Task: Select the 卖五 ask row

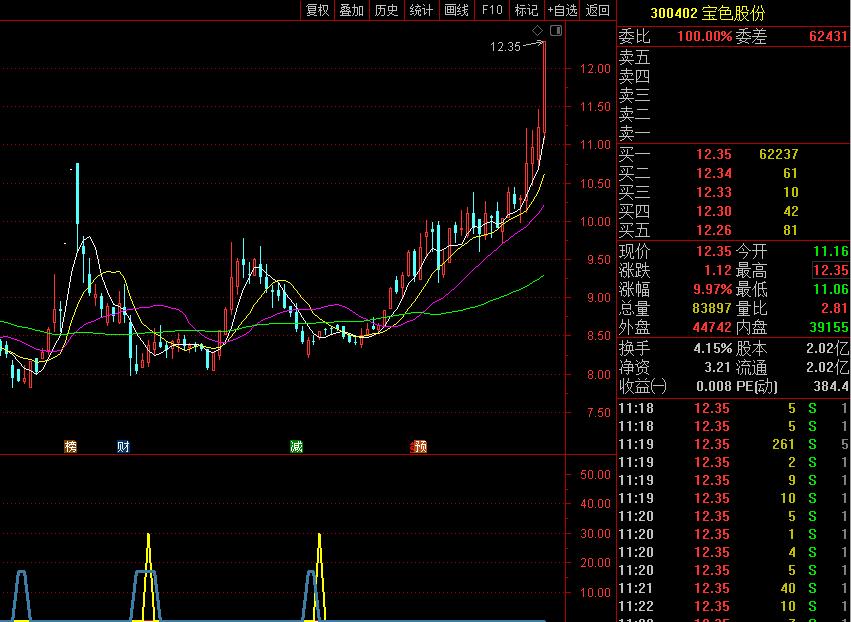Action: 734,57
